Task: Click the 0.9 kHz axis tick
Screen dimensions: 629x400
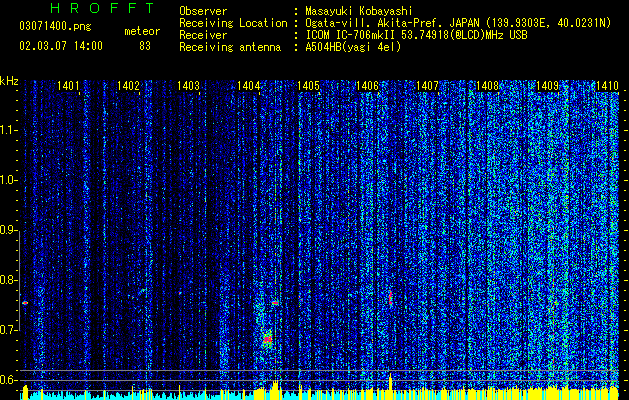Action: [x=8, y=230]
